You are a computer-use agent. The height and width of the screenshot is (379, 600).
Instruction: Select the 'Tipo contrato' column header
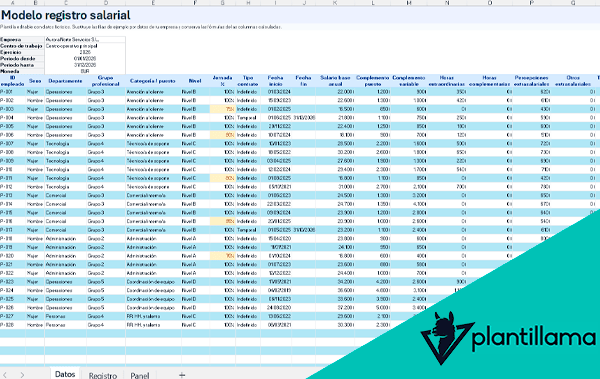(x=248, y=81)
